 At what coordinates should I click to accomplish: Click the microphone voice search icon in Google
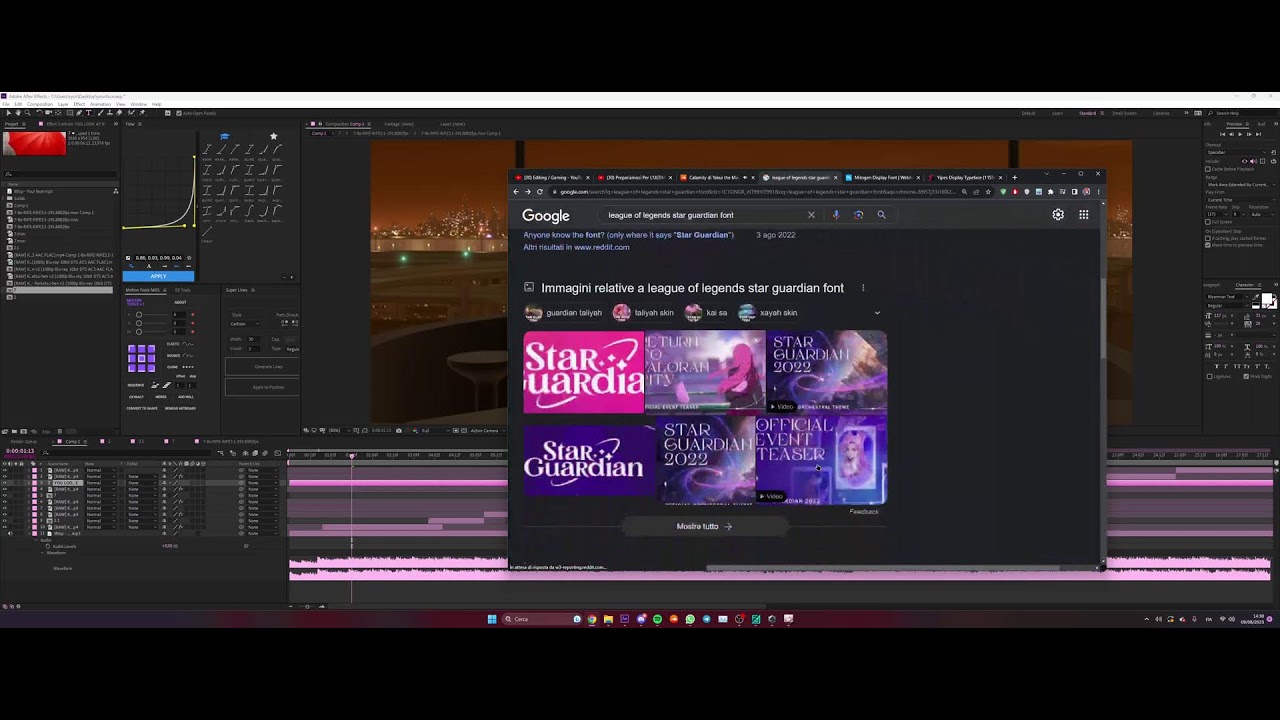[x=836, y=215]
